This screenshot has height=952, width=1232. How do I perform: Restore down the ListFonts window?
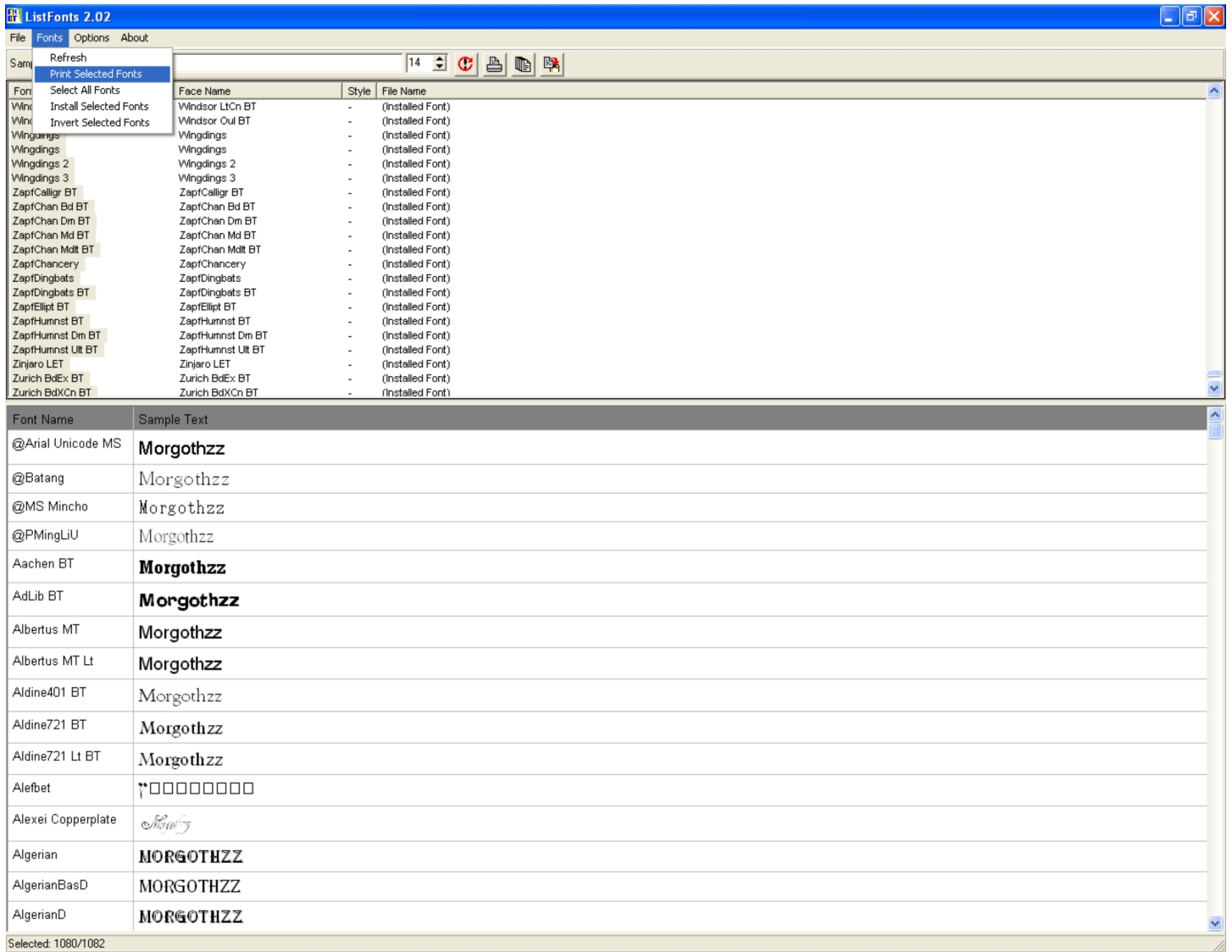point(1191,16)
